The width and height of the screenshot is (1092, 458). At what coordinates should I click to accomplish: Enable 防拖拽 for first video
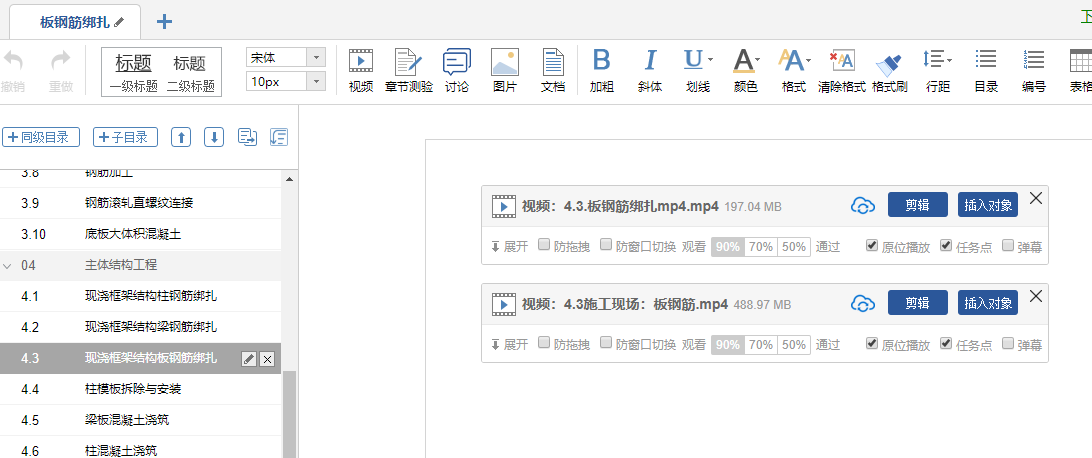tap(544, 246)
